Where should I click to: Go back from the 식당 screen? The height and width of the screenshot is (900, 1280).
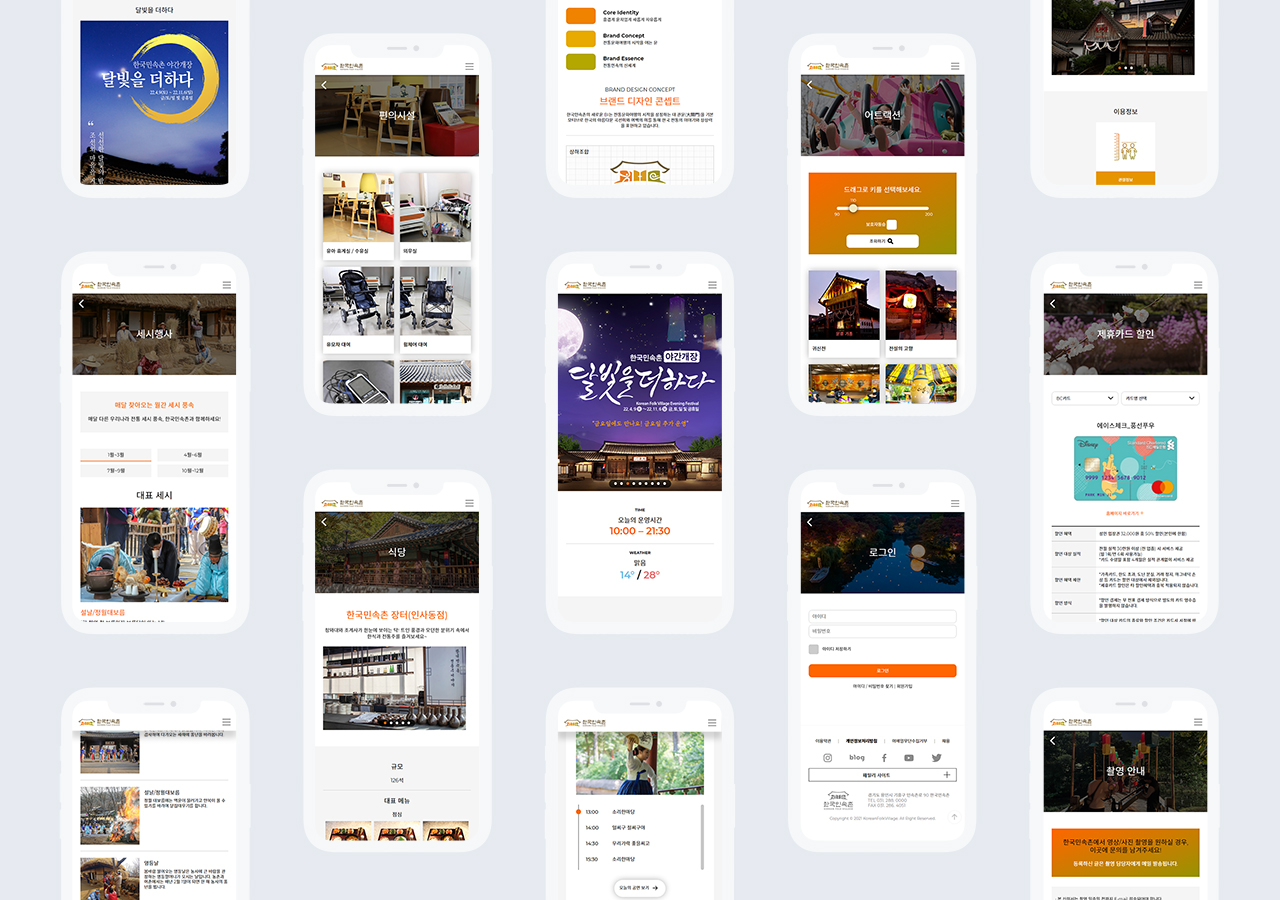point(324,522)
